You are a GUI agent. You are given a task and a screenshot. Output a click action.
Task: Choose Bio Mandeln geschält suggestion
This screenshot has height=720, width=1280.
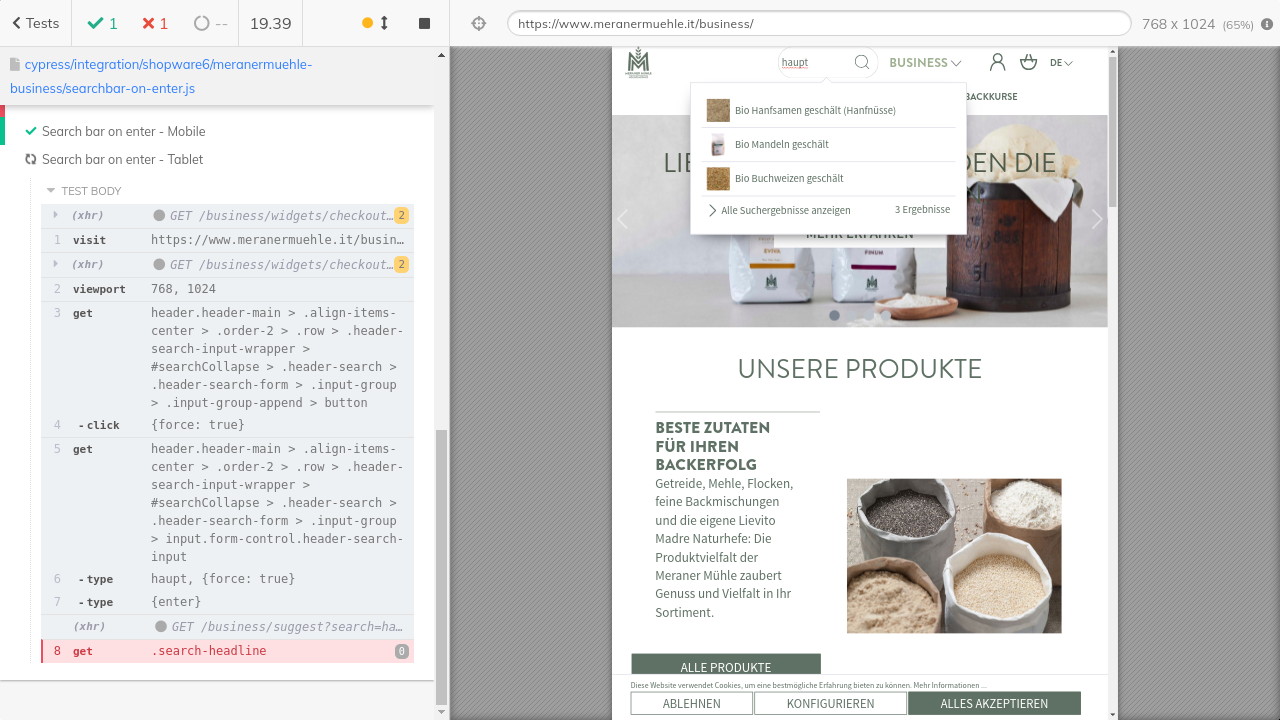point(781,145)
